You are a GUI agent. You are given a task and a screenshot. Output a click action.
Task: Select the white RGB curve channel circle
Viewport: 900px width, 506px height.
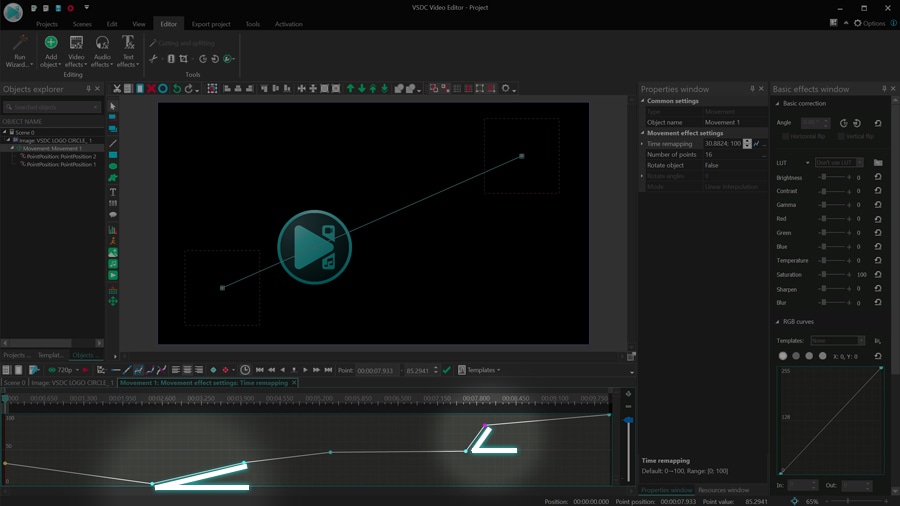[782, 356]
